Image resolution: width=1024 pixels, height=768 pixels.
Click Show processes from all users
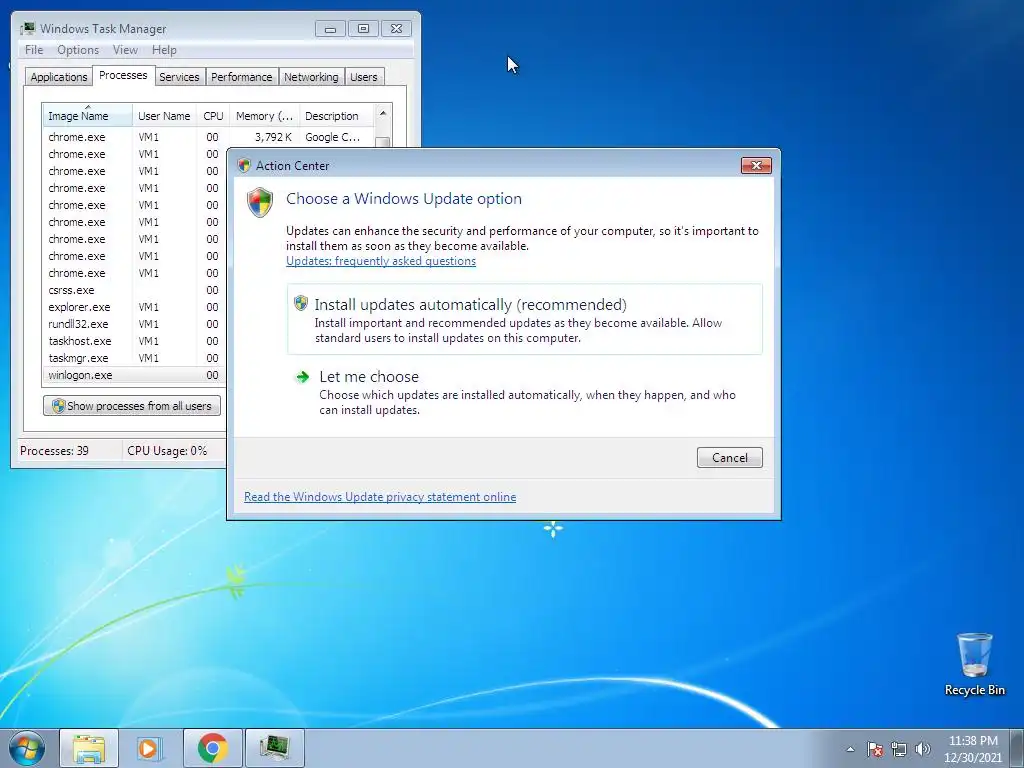(132, 406)
